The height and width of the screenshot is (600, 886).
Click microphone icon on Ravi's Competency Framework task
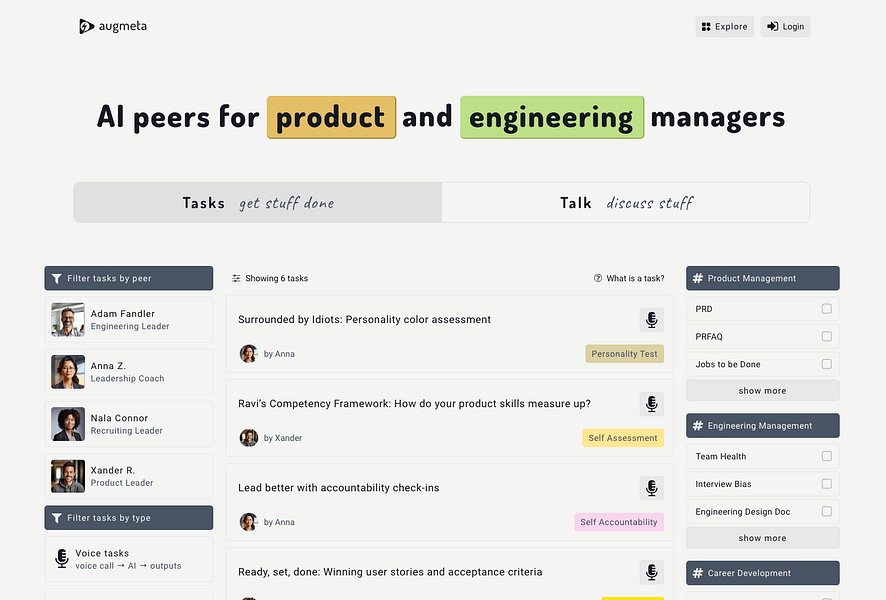tap(651, 404)
